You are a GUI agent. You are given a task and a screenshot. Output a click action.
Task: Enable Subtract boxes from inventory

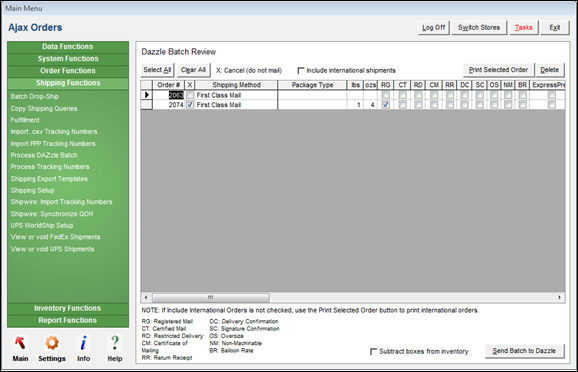pyautogui.click(x=373, y=351)
